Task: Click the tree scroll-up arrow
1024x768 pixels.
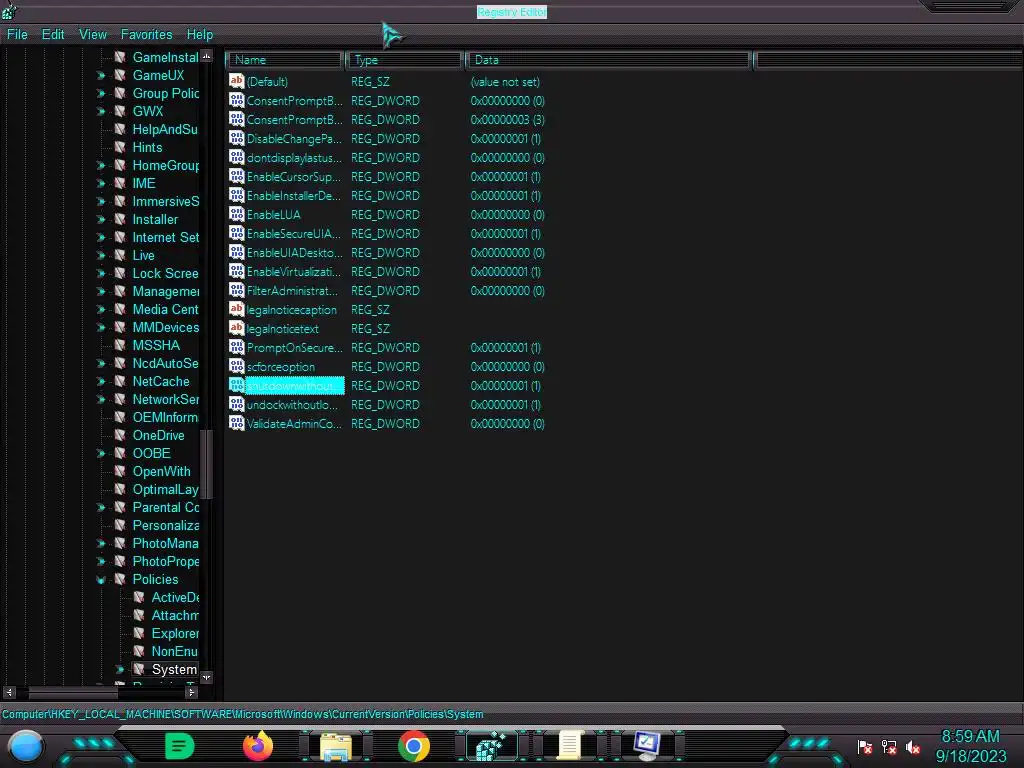Action: pyautogui.click(x=206, y=57)
